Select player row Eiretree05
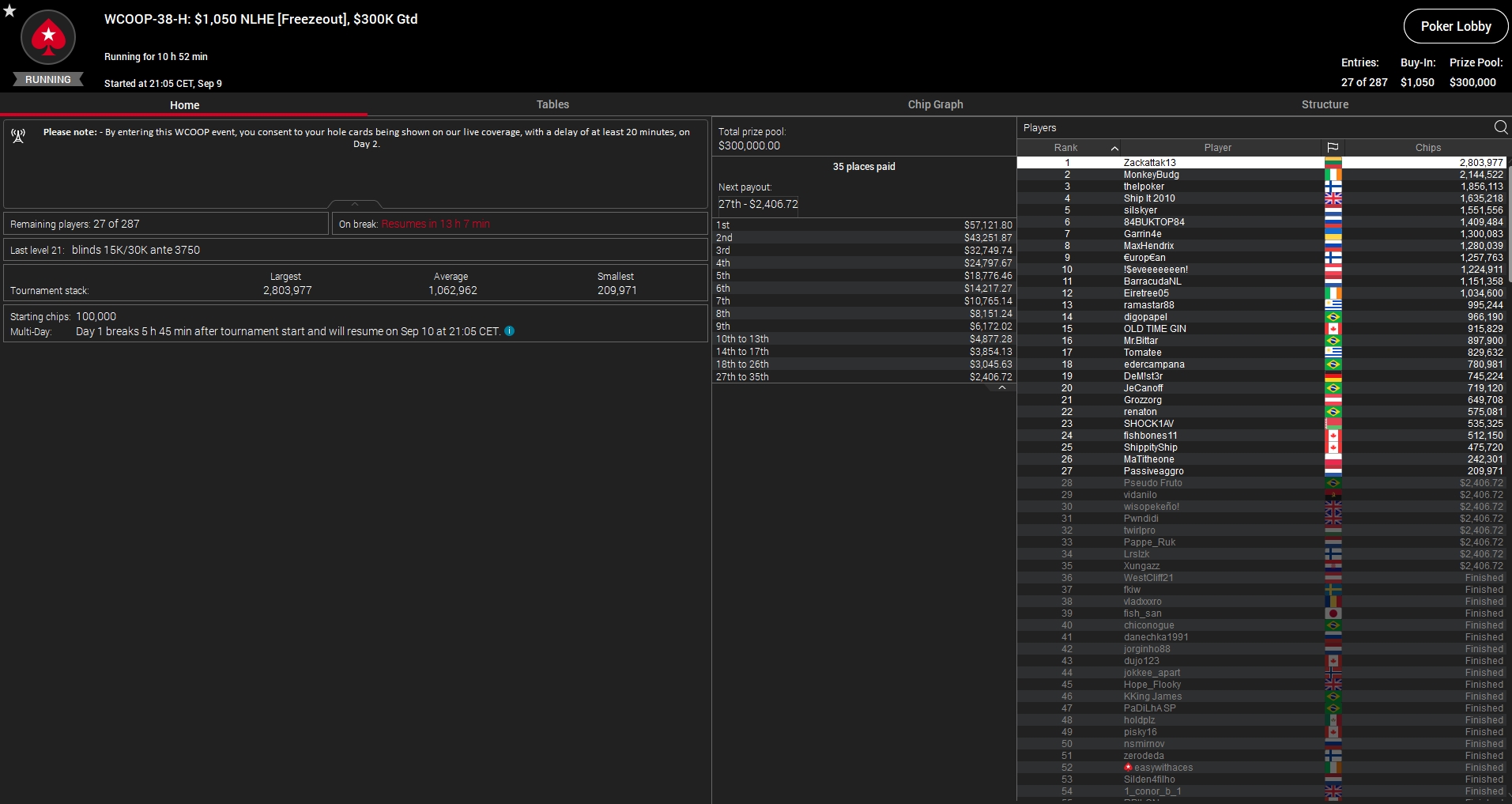The image size is (1512, 804). coord(1261,293)
